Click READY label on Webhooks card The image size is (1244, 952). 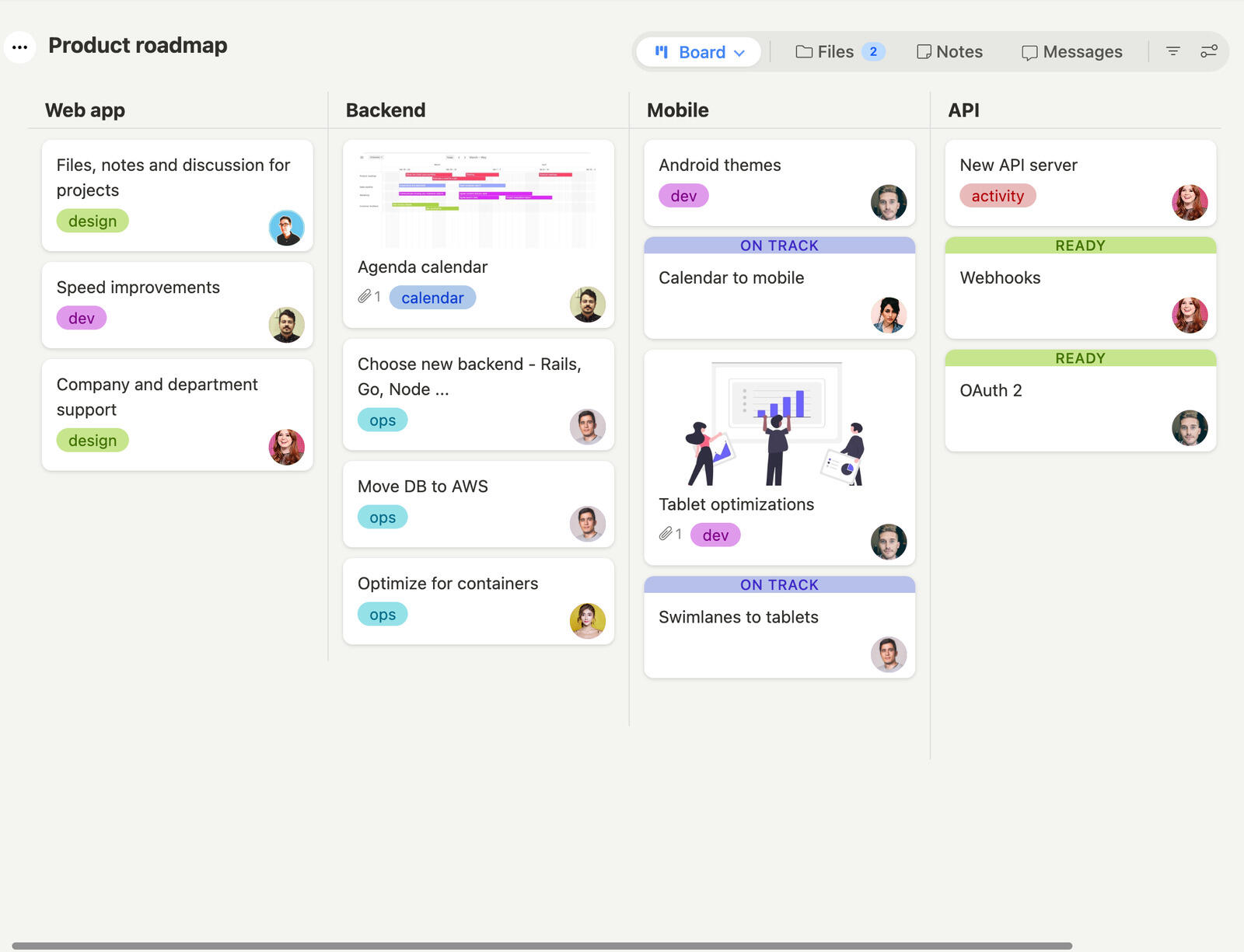coord(1080,246)
